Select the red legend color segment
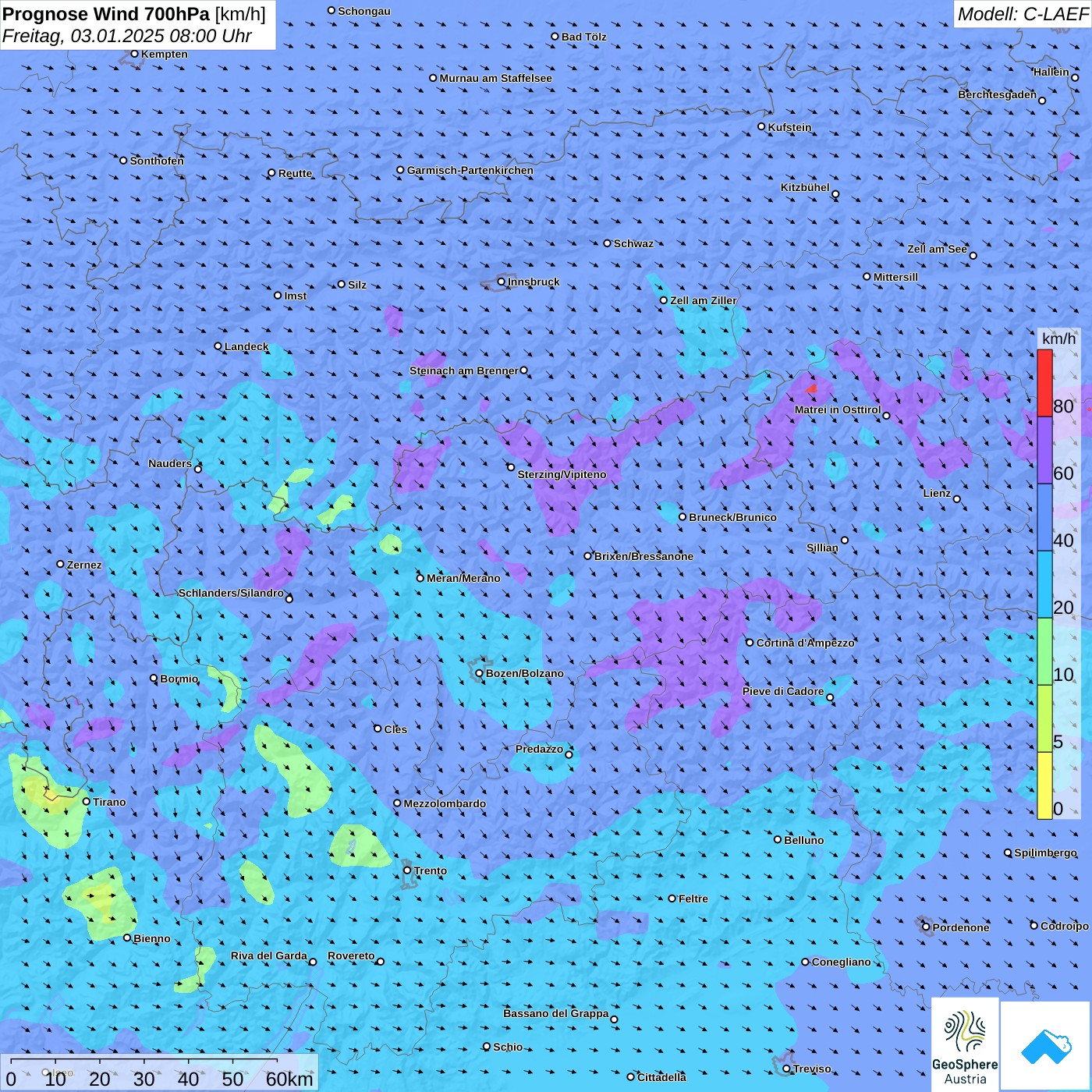The image size is (1092, 1092). [x=1044, y=383]
